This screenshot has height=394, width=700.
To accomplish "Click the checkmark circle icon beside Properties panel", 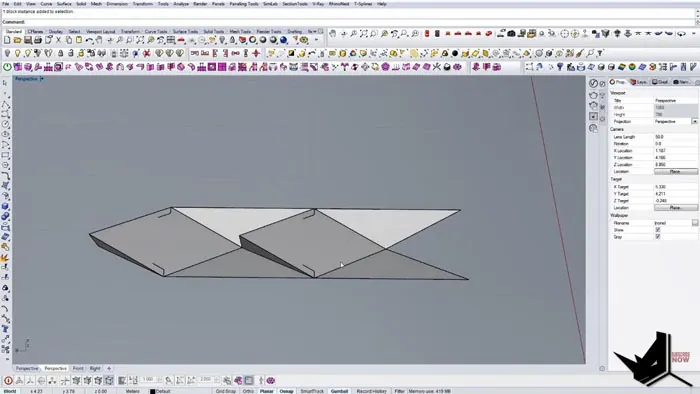I will (x=593, y=83).
